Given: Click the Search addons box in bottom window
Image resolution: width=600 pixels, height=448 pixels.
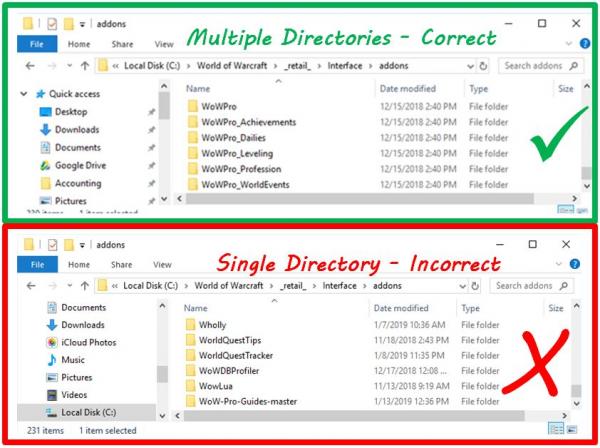Looking at the screenshot, I should pyautogui.click(x=532, y=286).
